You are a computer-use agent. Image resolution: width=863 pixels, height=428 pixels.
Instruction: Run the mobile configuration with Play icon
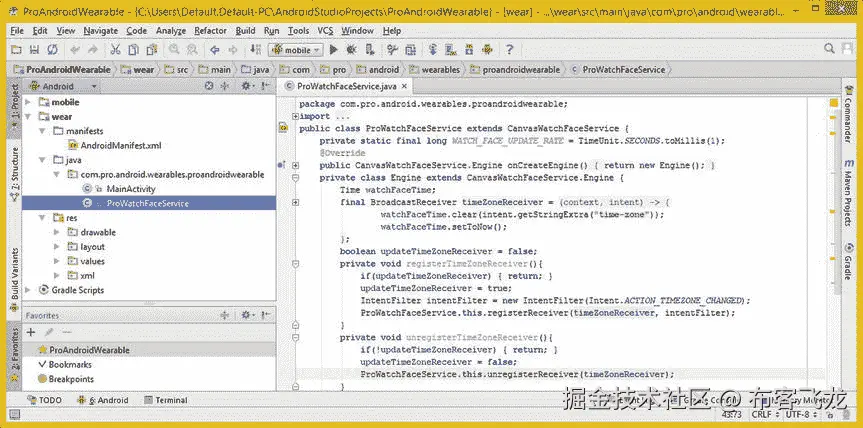pos(333,50)
